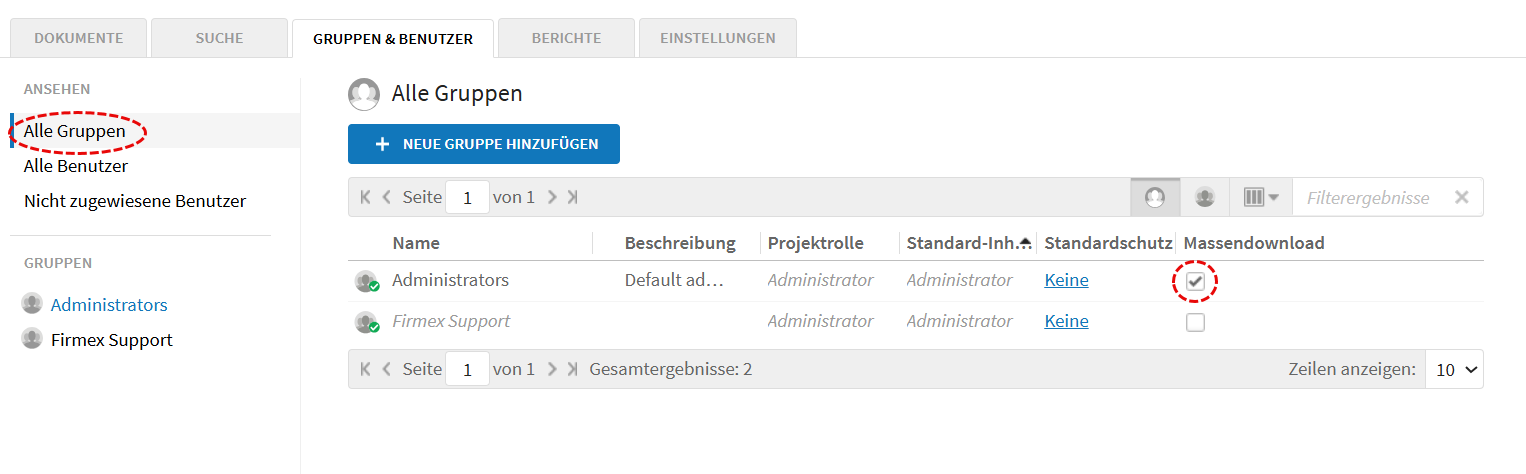The height and width of the screenshot is (474, 1526).
Task: Open Keine link in Administrators row
Action: pos(1066,280)
